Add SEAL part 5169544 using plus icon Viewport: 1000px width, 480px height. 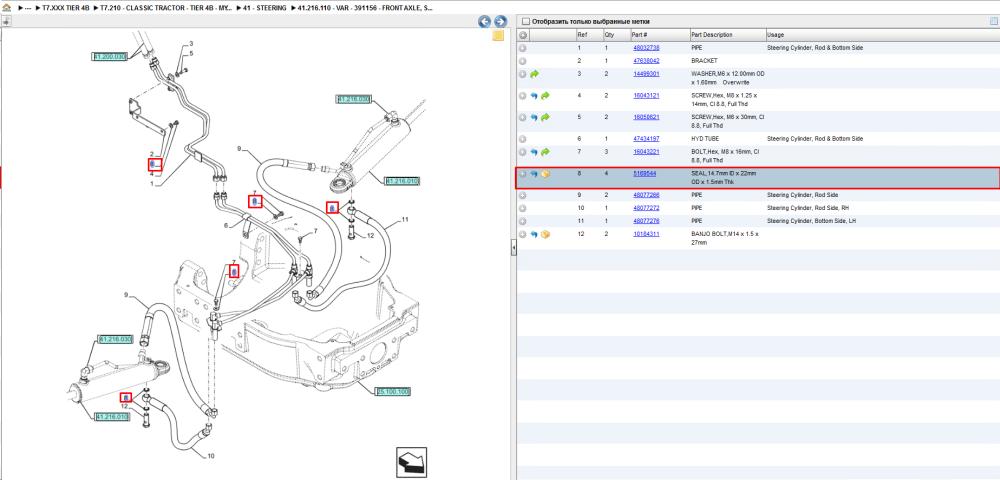point(522,174)
